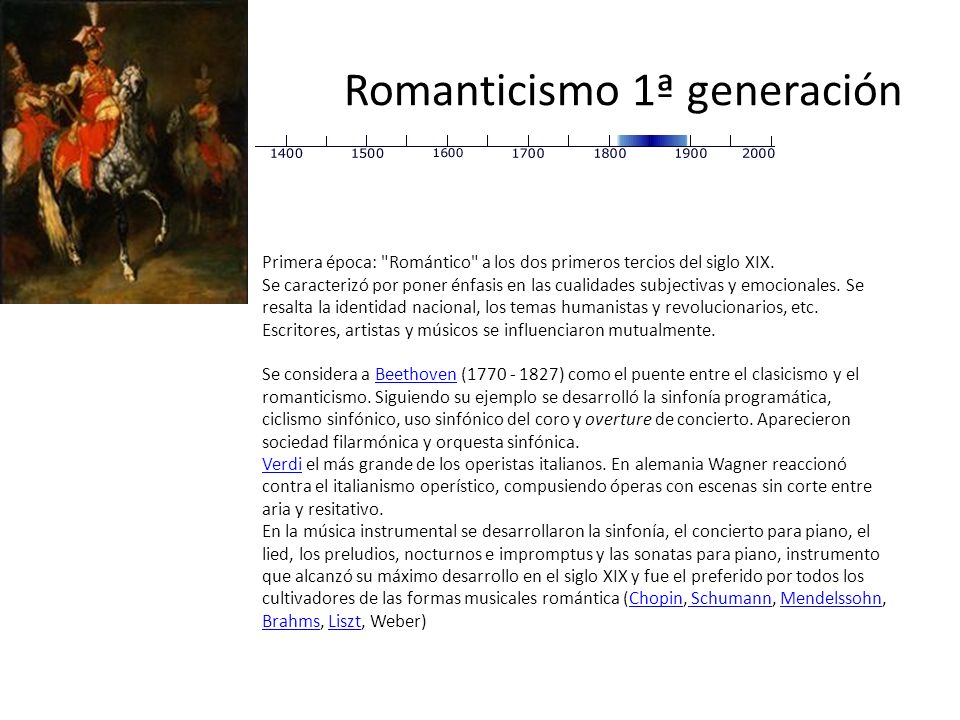Click the 1900 timeline label

[691, 154]
